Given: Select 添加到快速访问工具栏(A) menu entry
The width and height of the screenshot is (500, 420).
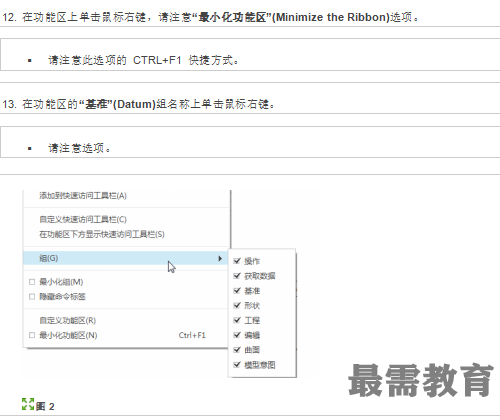Looking at the screenshot, I should (x=83, y=196).
